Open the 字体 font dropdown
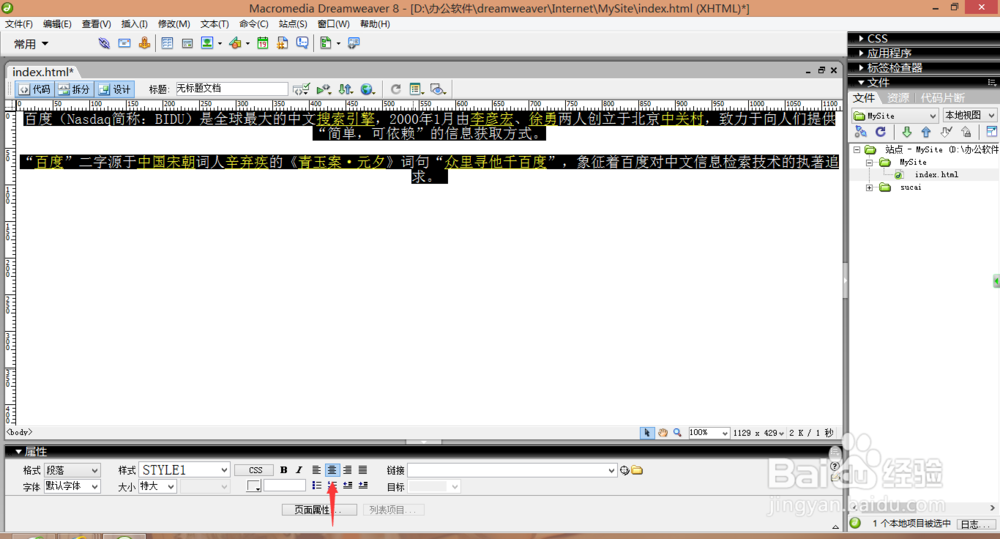The height and width of the screenshot is (539, 1000). tap(72, 486)
